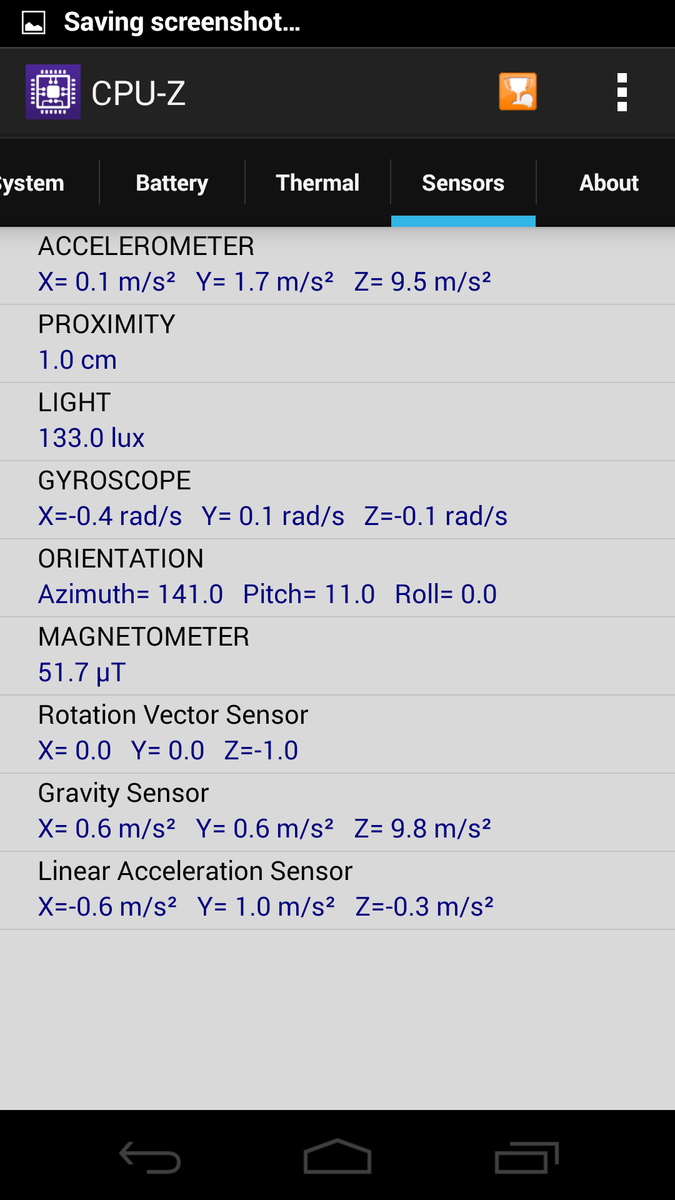This screenshot has width=675, height=1200.
Task: Select the GYROSCOPE readings row
Action: (337, 499)
